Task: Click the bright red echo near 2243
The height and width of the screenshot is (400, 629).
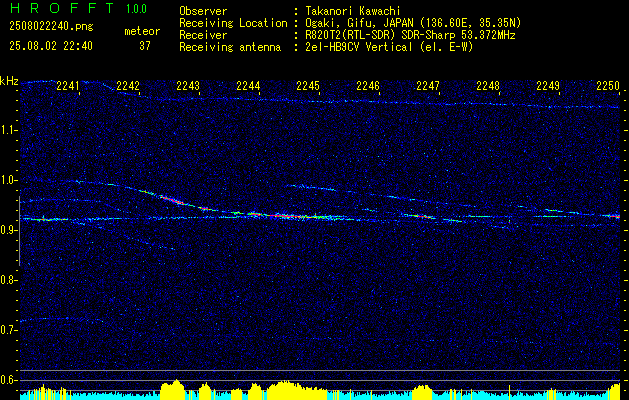Action: (172, 199)
